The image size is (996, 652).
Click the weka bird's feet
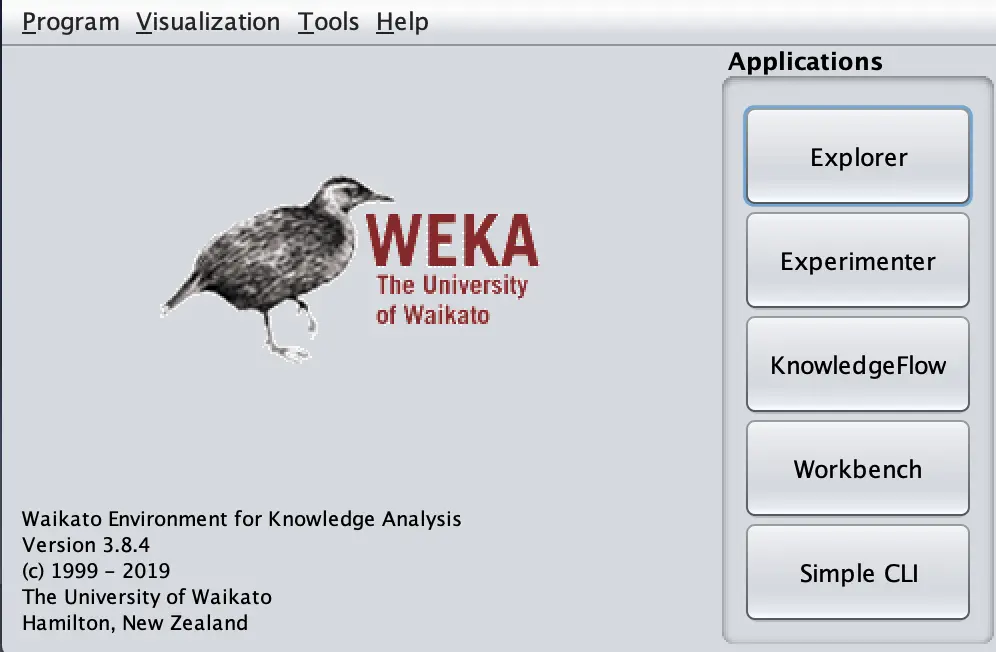coord(291,351)
